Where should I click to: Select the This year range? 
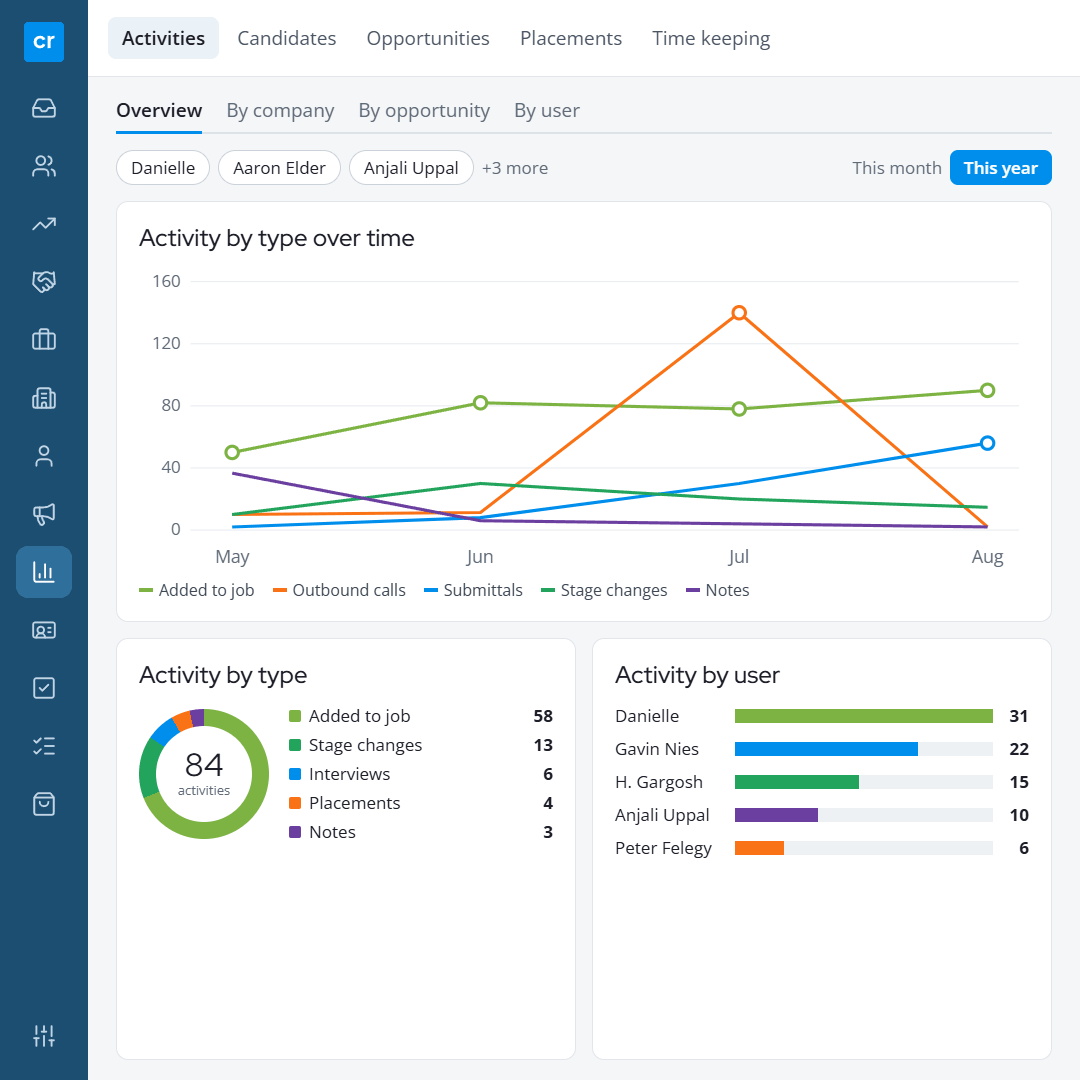pos(1001,167)
